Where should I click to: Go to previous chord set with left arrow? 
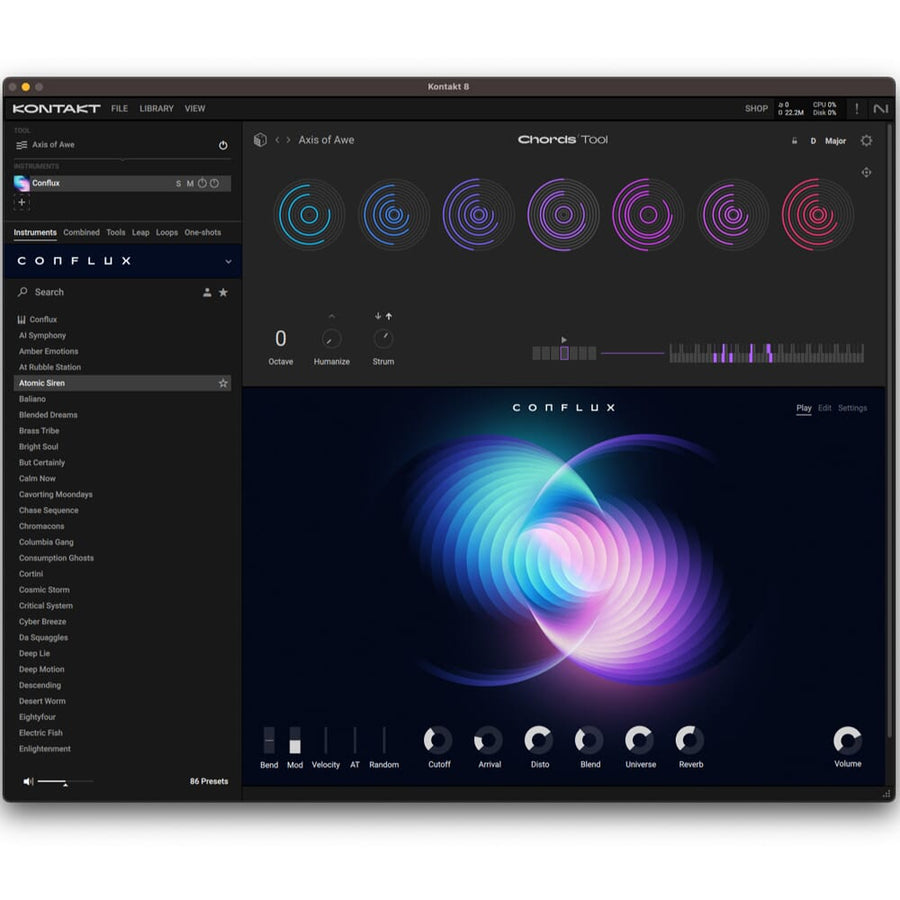click(x=277, y=140)
